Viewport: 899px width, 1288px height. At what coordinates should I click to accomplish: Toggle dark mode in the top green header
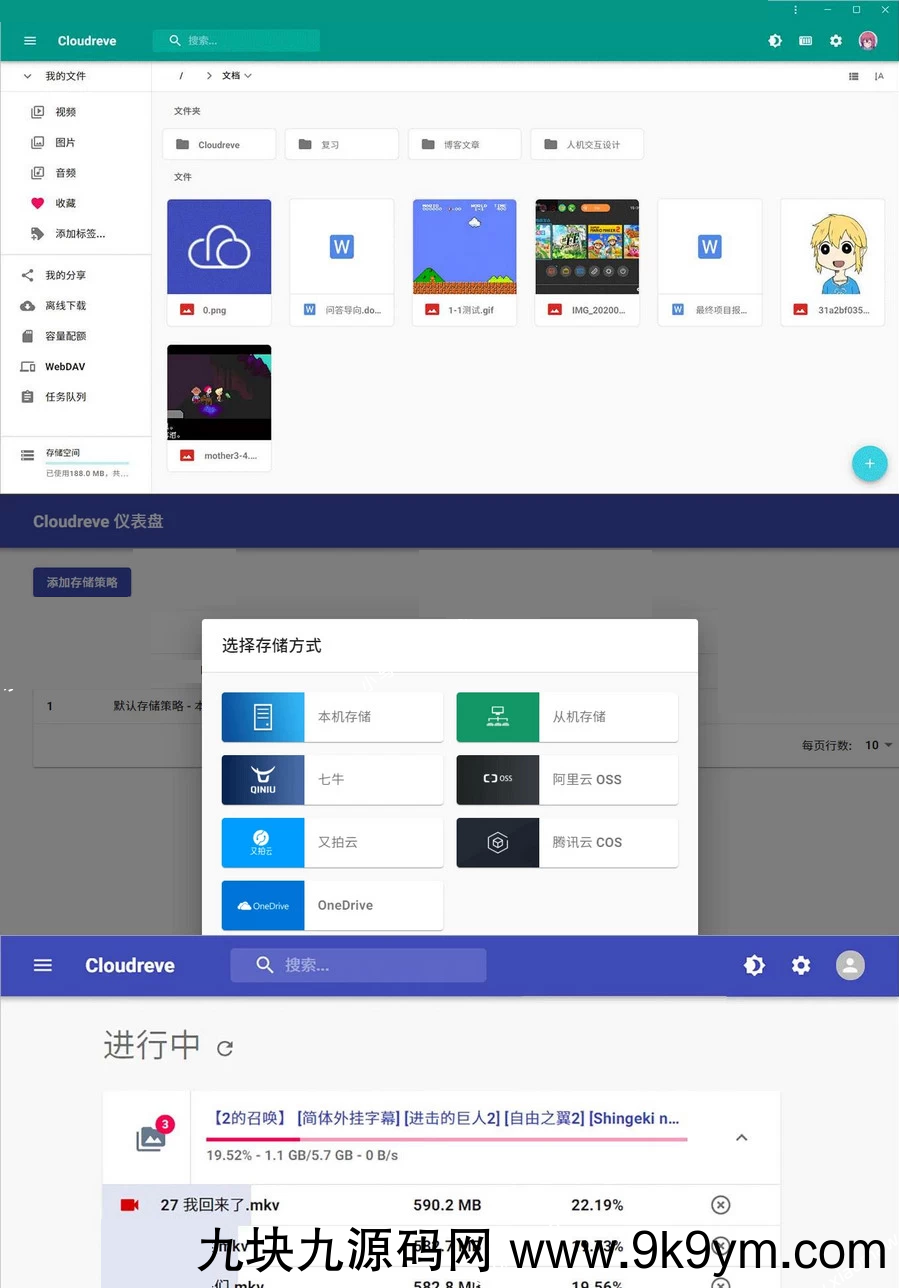[775, 41]
